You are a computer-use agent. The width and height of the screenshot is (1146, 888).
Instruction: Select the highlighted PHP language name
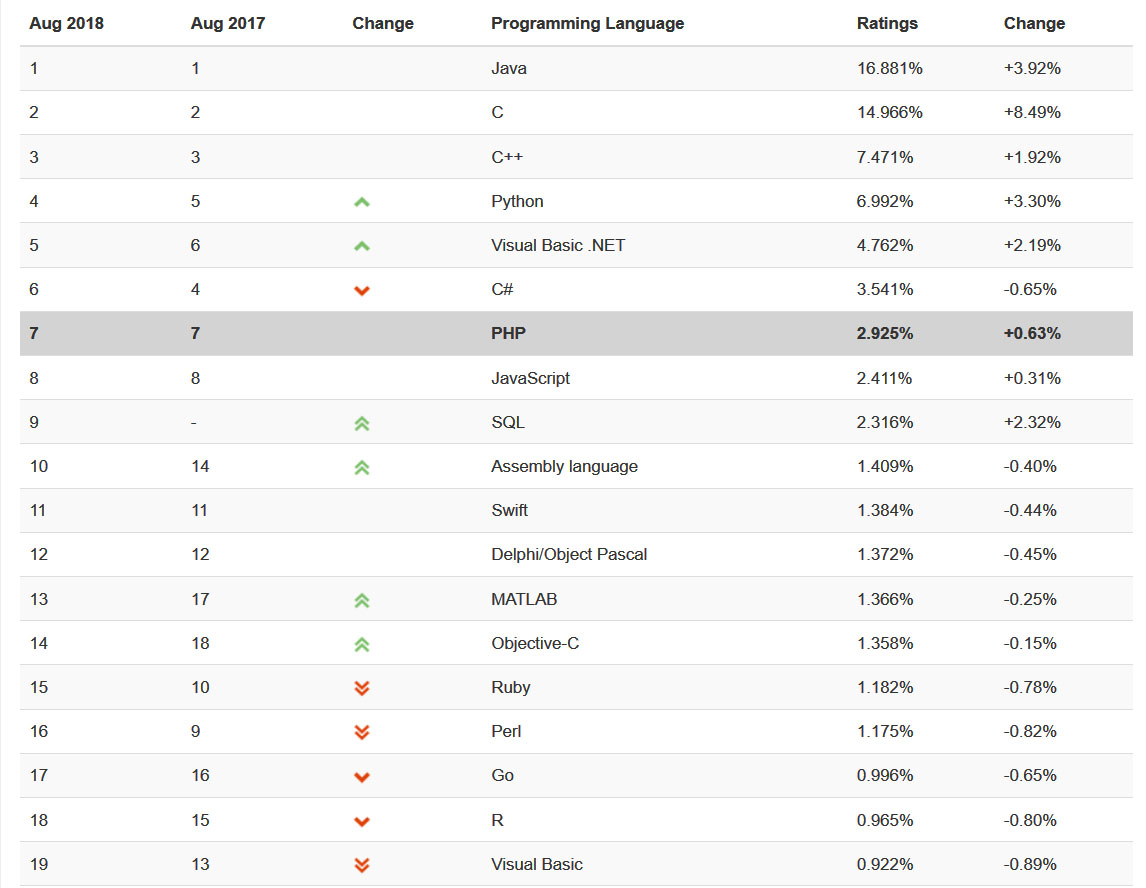point(508,334)
